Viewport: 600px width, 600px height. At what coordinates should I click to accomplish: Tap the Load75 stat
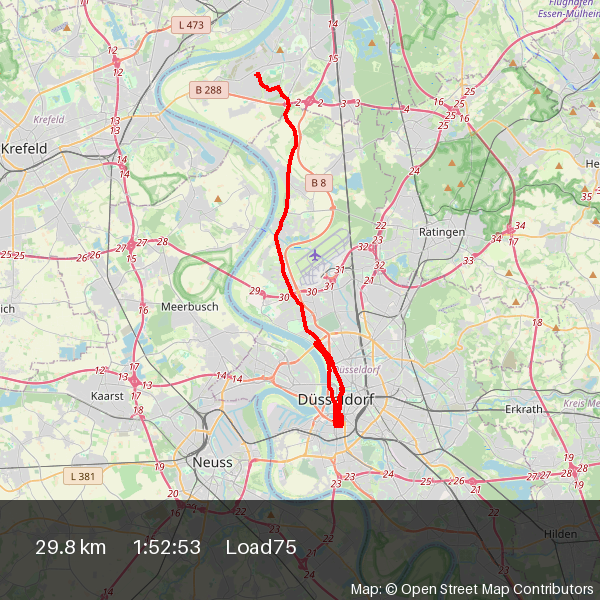(x=261, y=547)
